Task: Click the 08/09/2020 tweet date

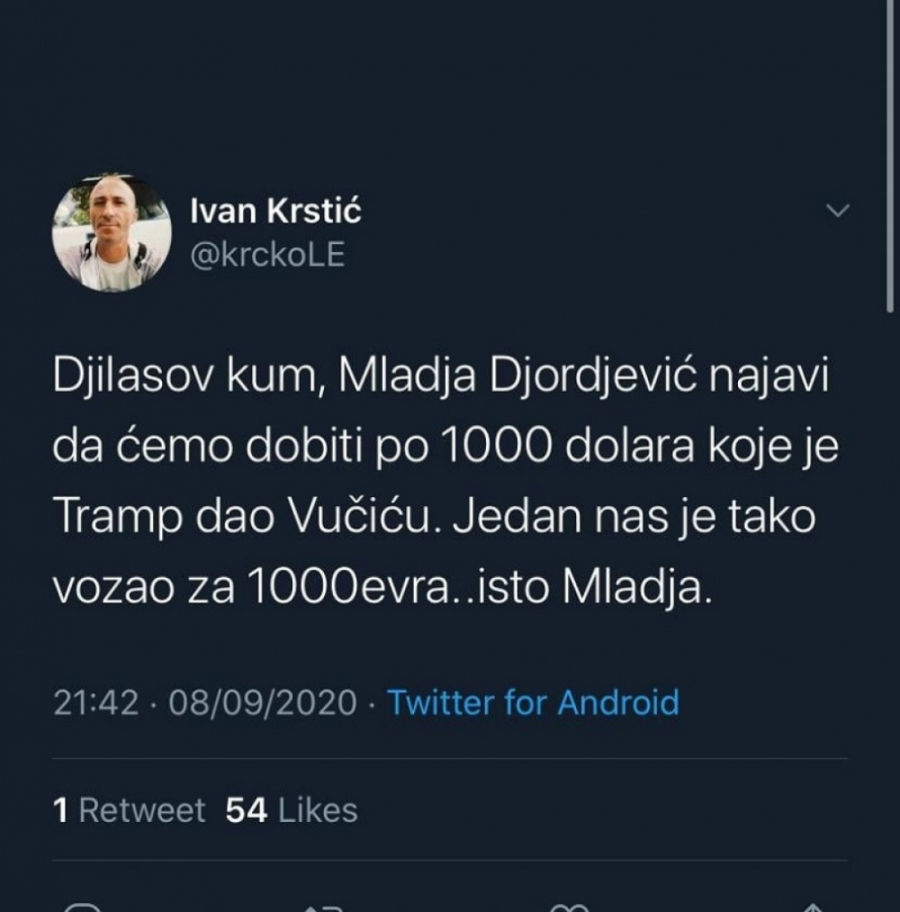Action: pyautogui.click(x=262, y=702)
